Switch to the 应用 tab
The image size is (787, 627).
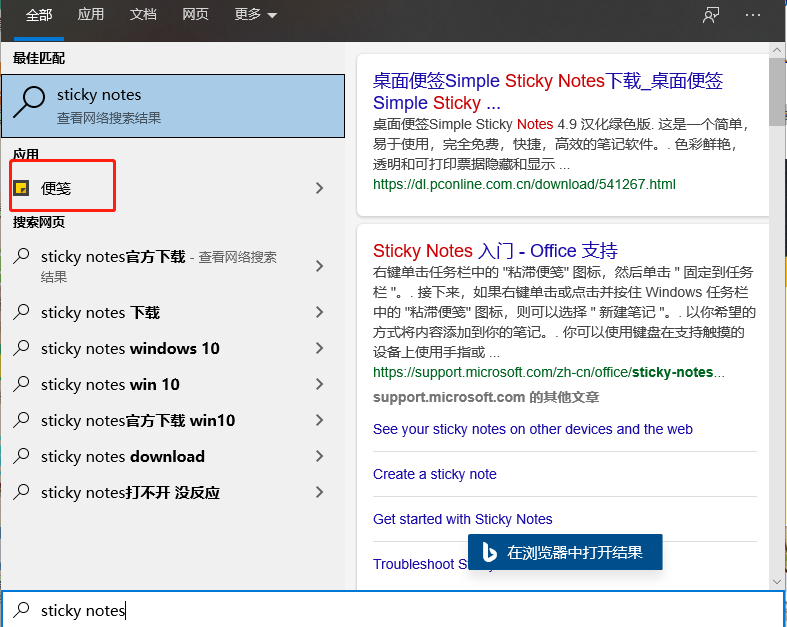(91, 14)
